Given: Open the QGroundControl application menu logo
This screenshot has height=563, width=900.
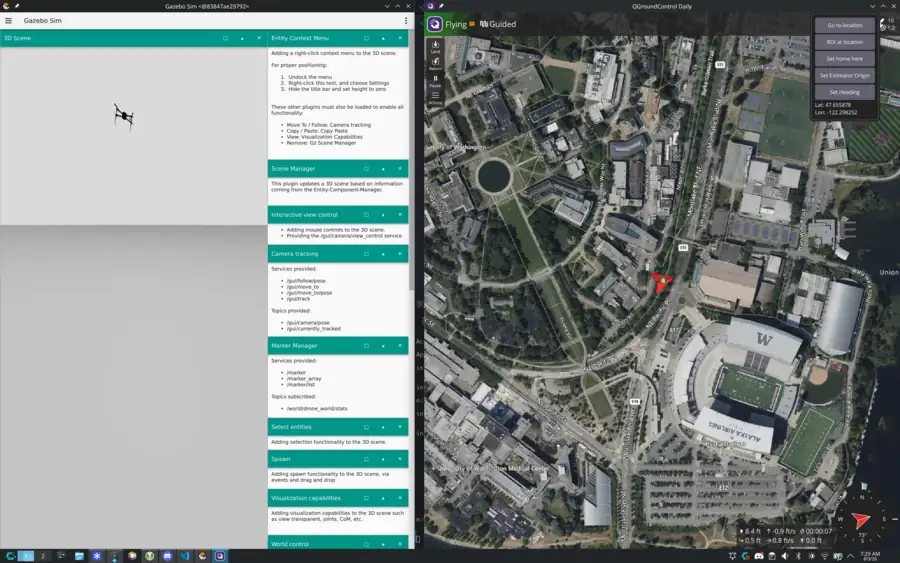Looking at the screenshot, I should pos(435,24).
